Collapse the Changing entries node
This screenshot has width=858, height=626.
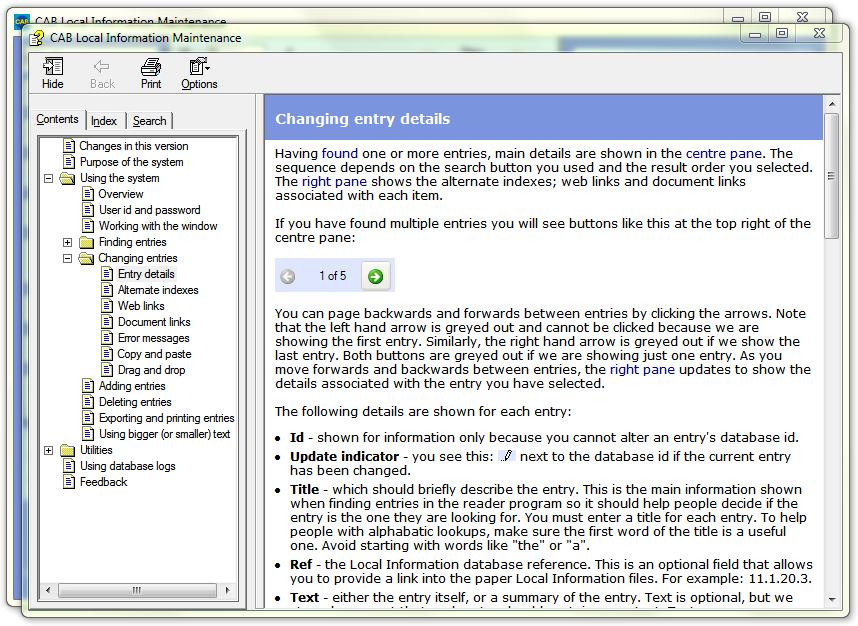click(67, 258)
